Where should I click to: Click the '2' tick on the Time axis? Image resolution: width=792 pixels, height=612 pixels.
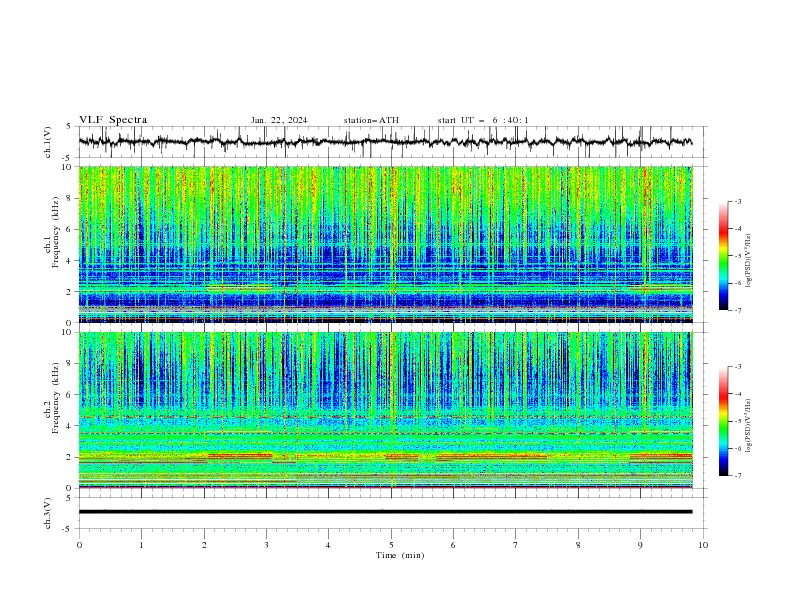click(204, 545)
